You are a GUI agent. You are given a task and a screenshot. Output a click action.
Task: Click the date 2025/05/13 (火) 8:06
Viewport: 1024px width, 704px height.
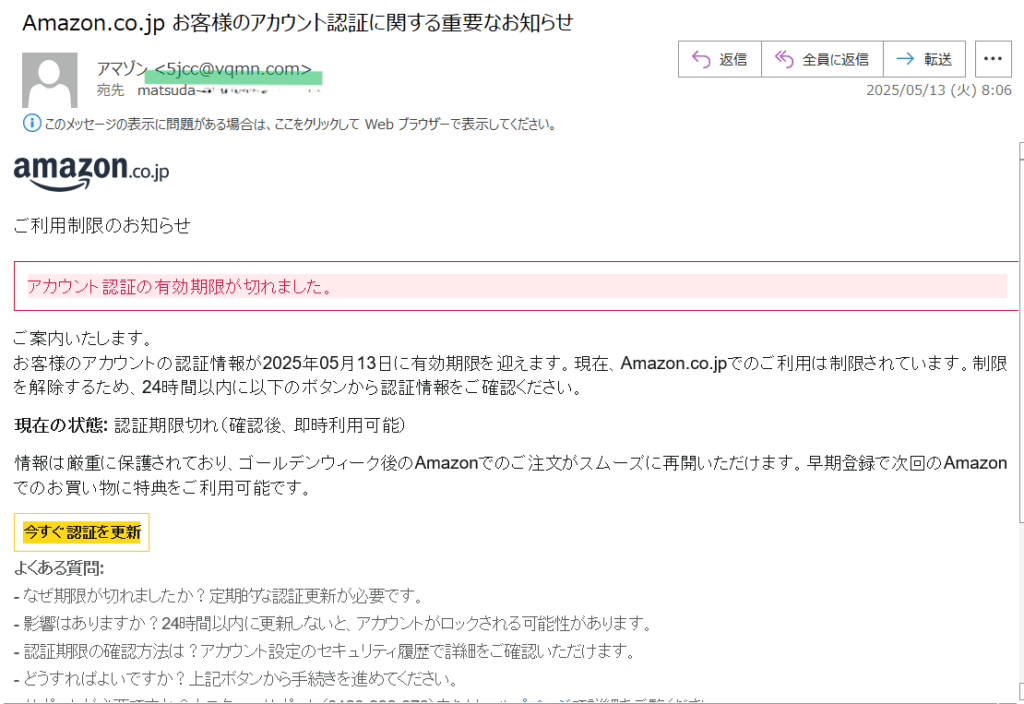tap(938, 90)
